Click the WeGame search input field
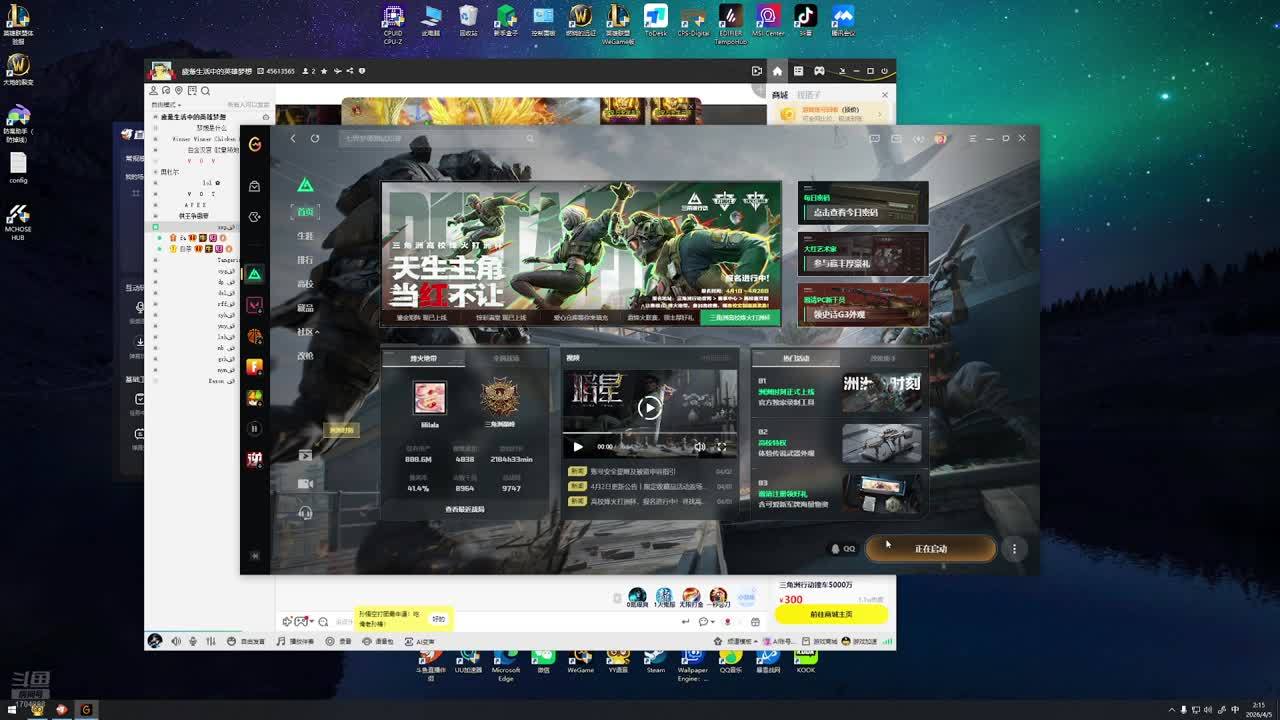The width and height of the screenshot is (1280, 720). tap(400, 139)
